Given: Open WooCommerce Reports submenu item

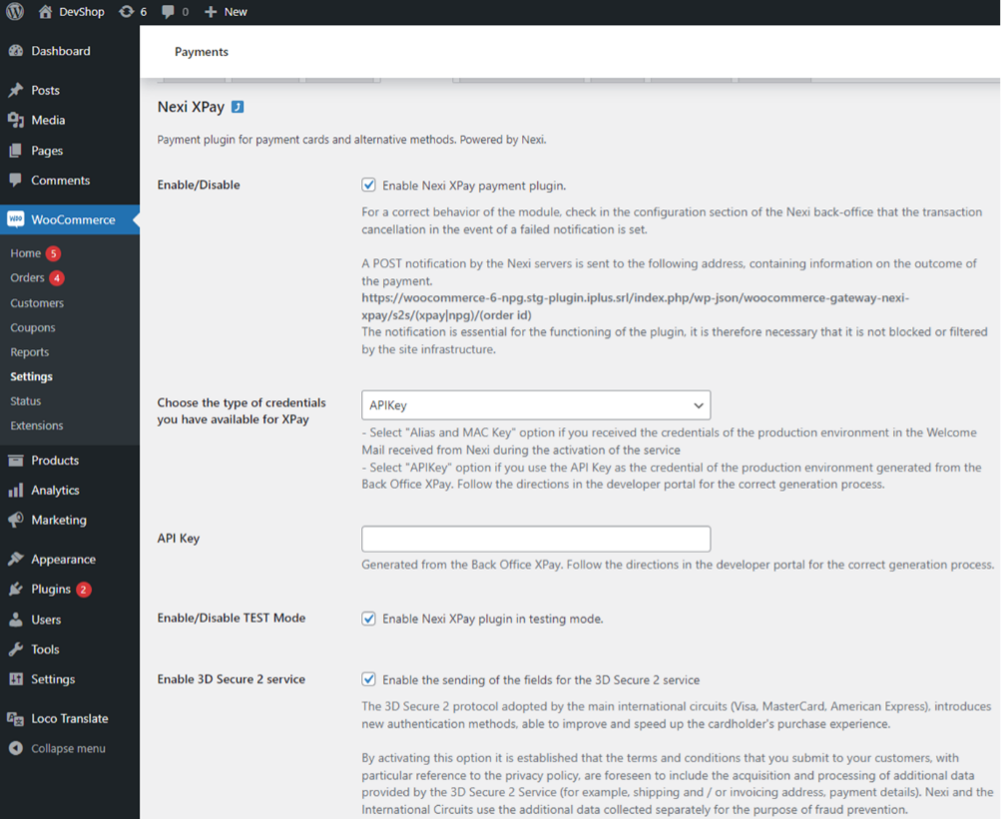Looking at the screenshot, I should tap(29, 352).
